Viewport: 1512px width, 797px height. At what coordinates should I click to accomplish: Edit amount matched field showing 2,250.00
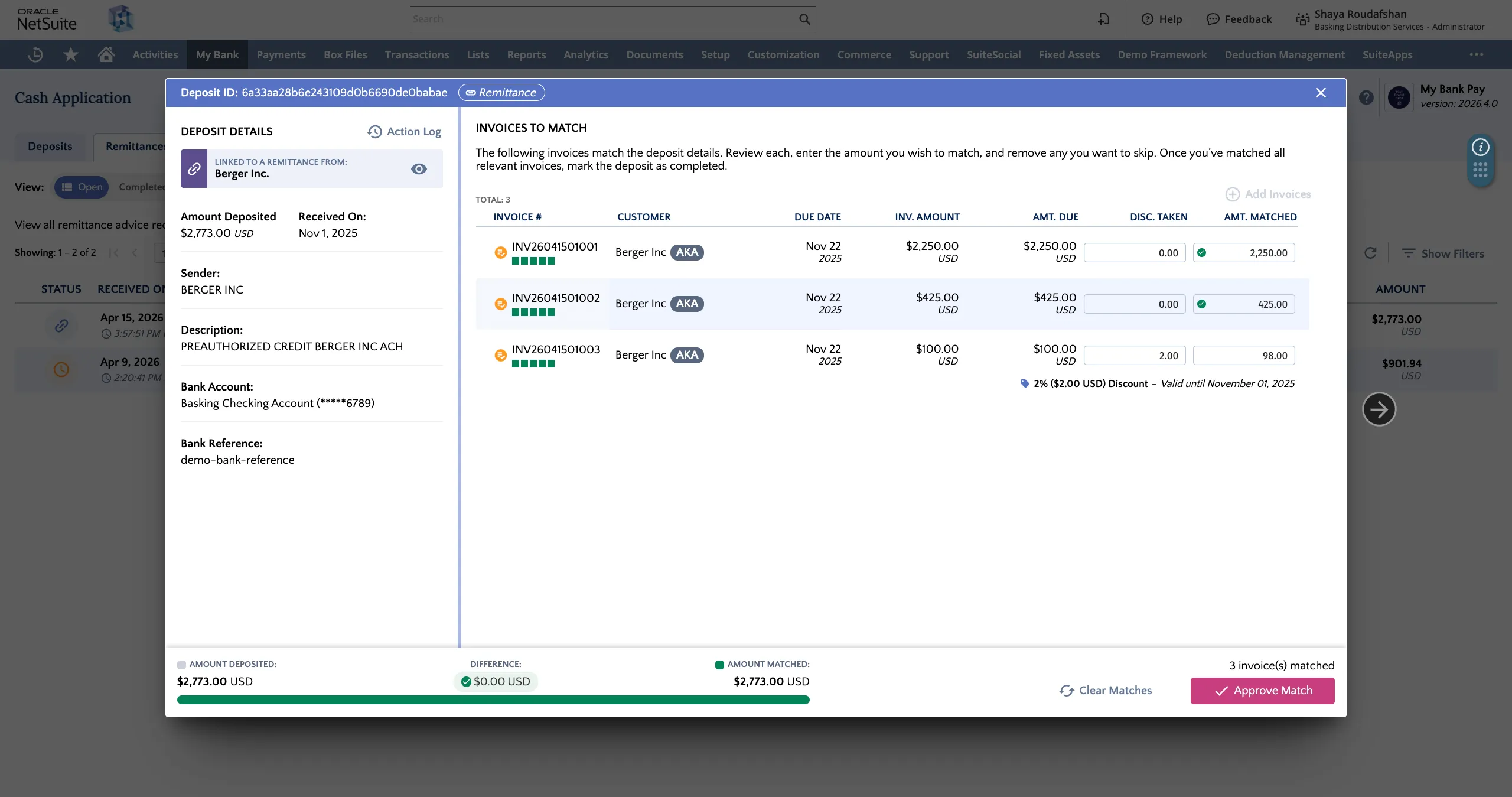pos(1244,253)
